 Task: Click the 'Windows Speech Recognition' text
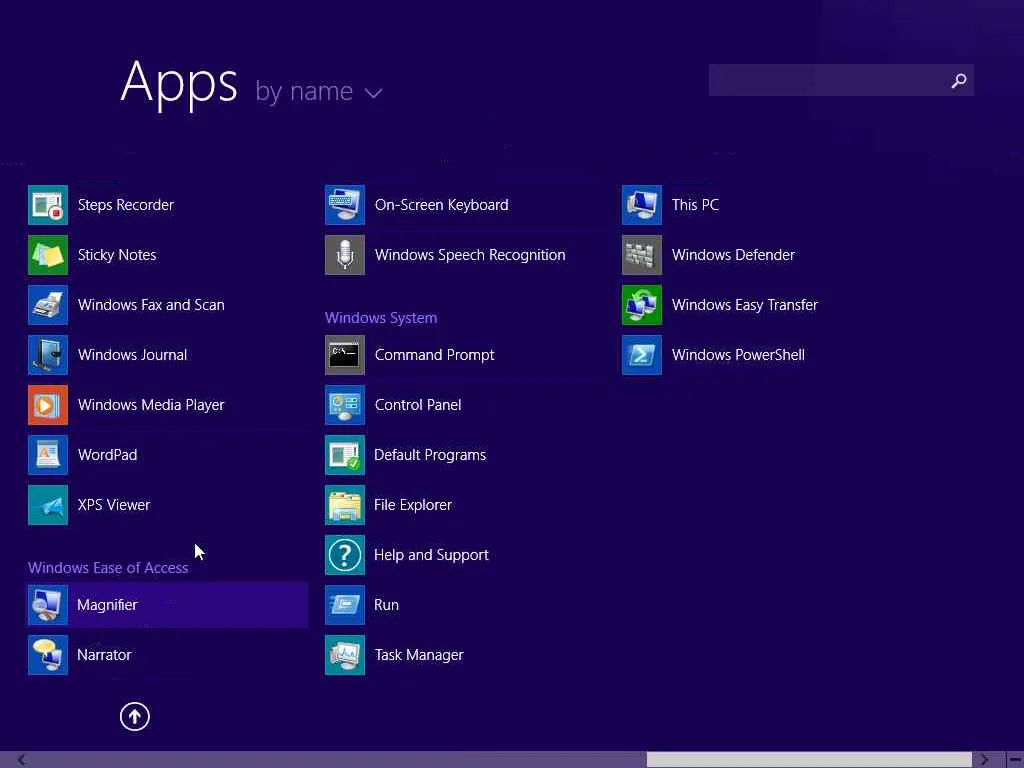[x=470, y=255]
